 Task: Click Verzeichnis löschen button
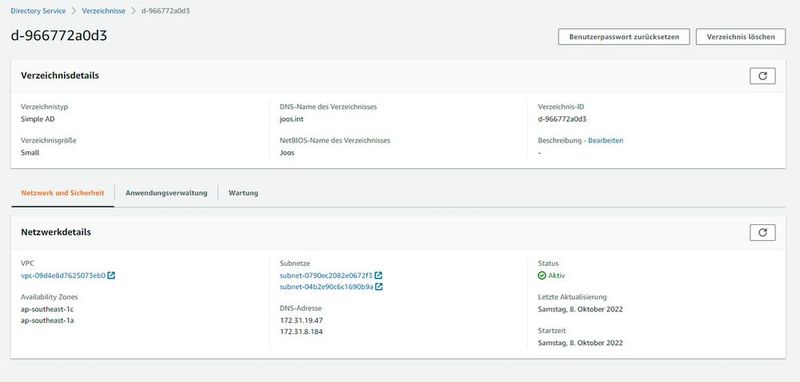pyautogui.click(x=740, y=37)
